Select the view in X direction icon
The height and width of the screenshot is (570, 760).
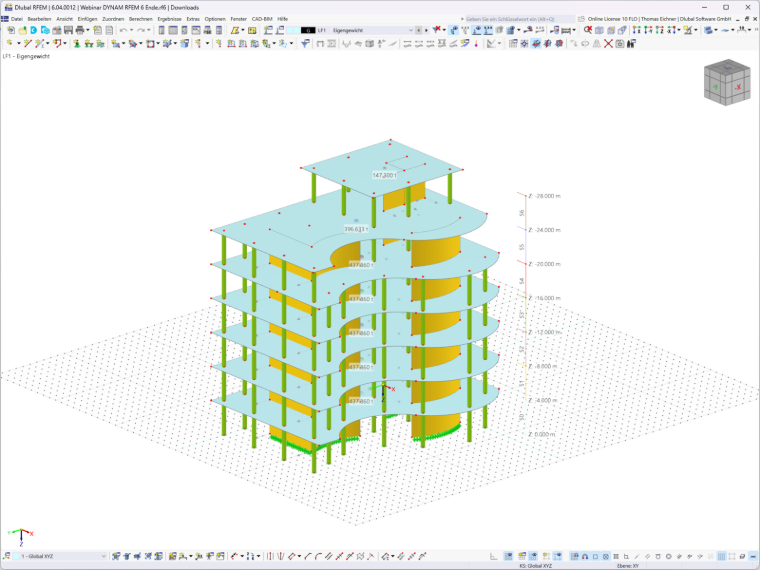coord(636,30)
